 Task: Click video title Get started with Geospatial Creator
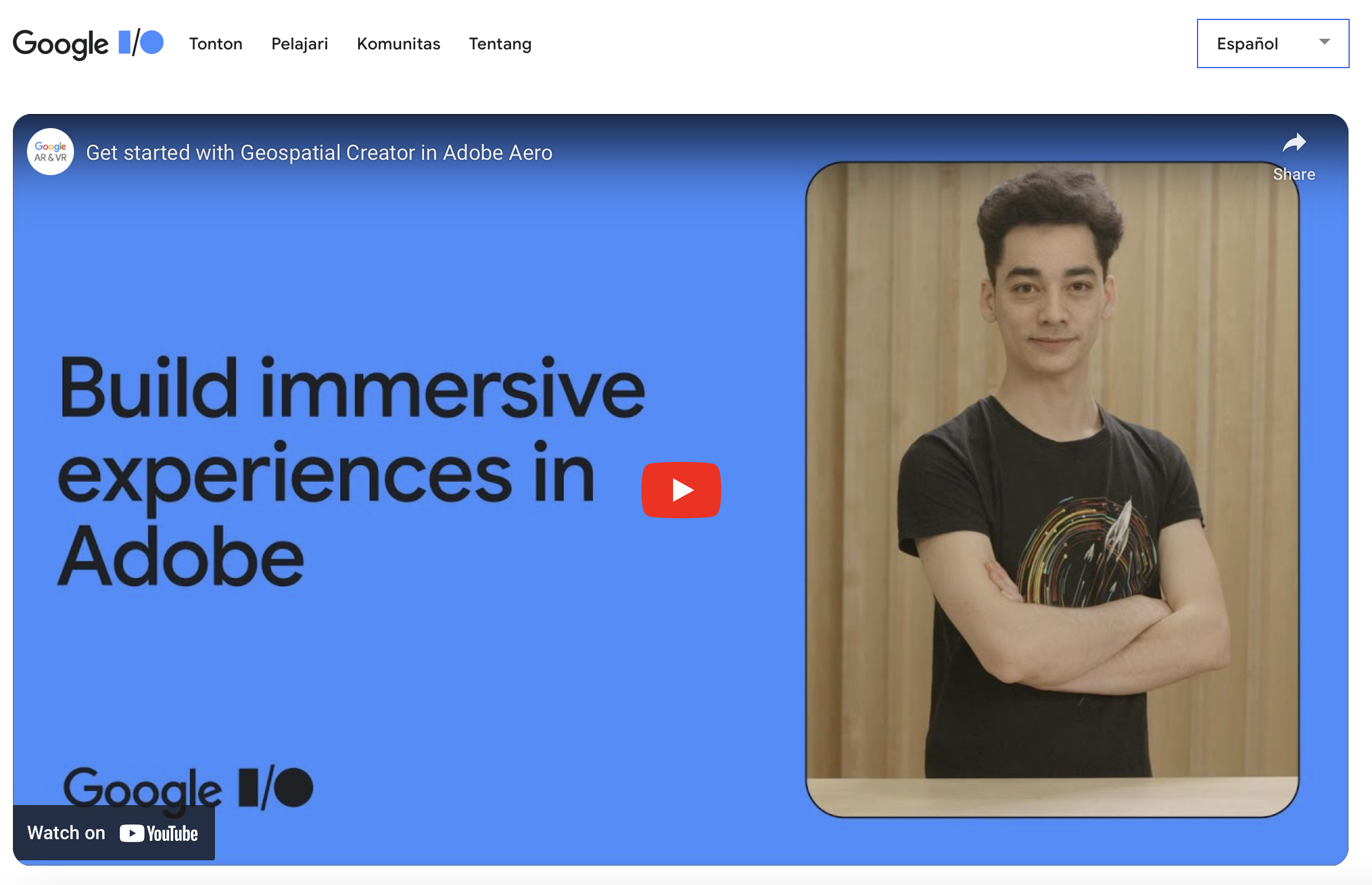tap(319, 153)
